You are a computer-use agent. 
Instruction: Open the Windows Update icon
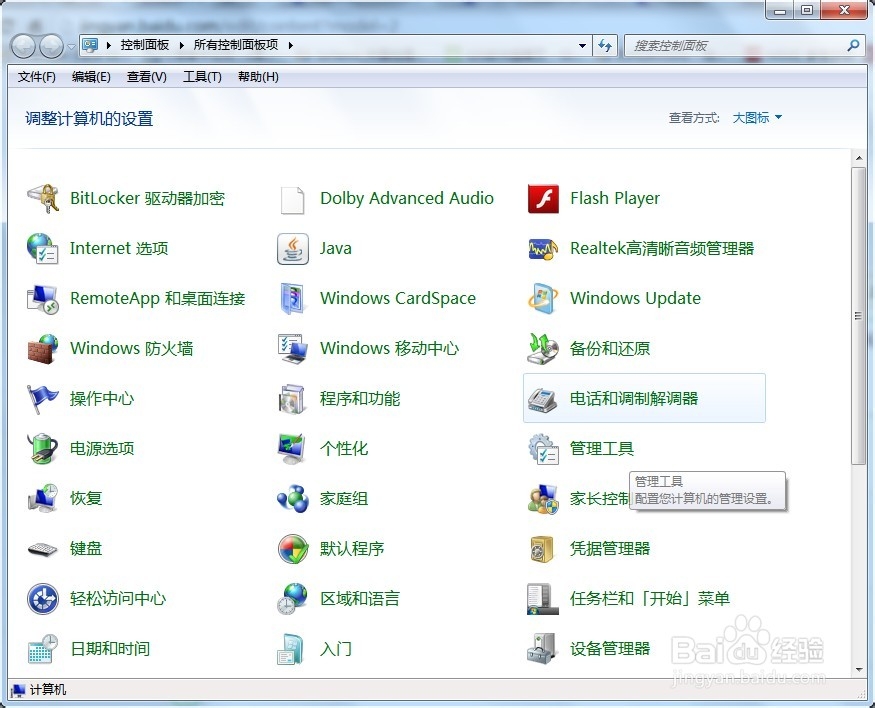pos(543,298)
